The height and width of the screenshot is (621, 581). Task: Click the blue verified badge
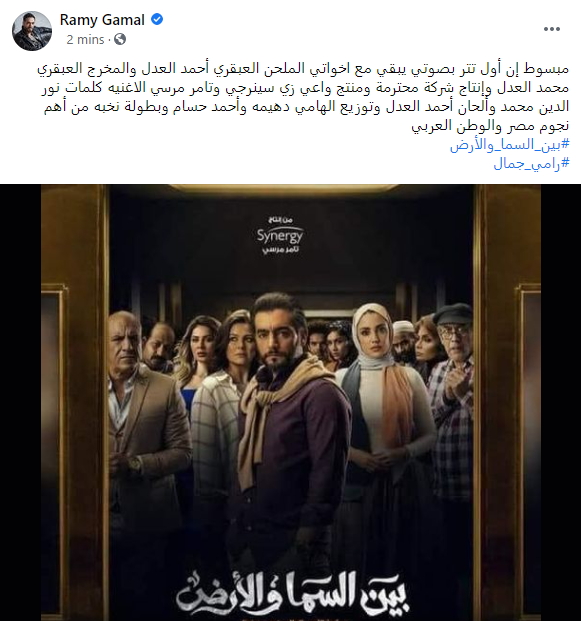(157, 19)
